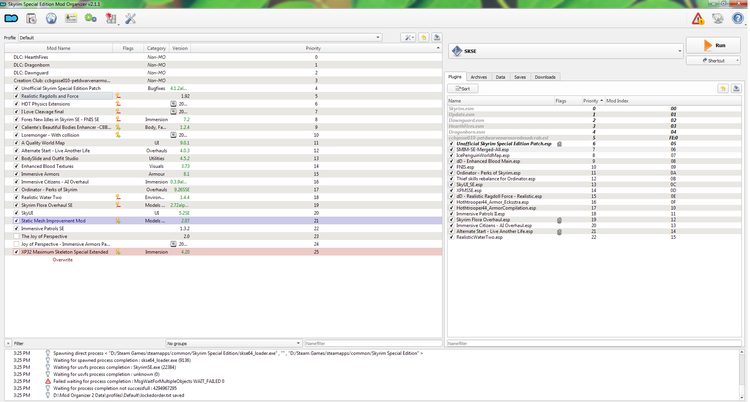Open the Profile Default dropdown

point(200,37)
